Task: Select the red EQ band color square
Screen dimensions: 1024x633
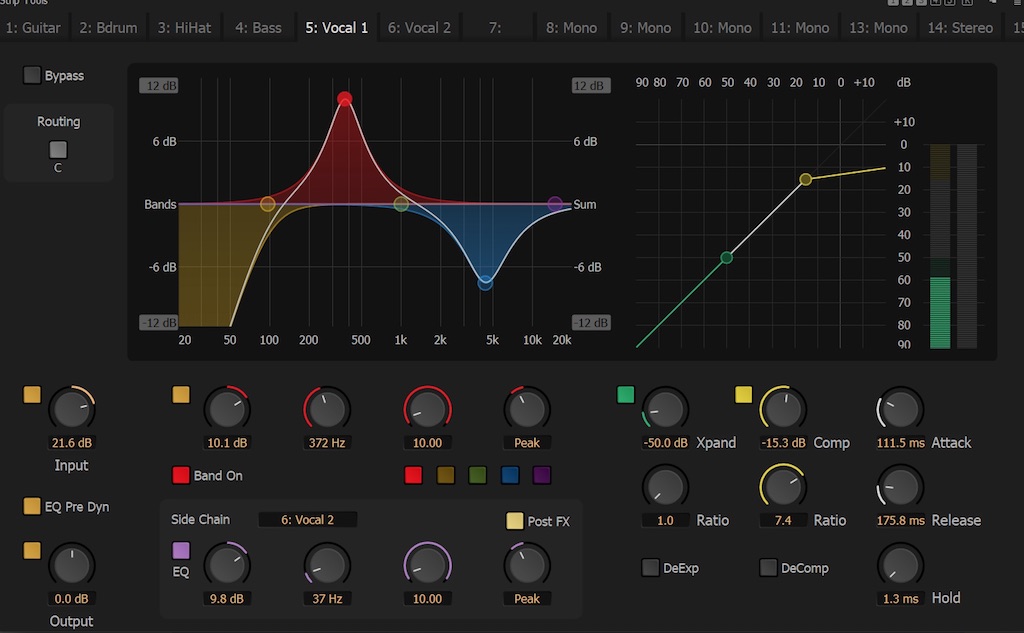Action: pos(414,475)
